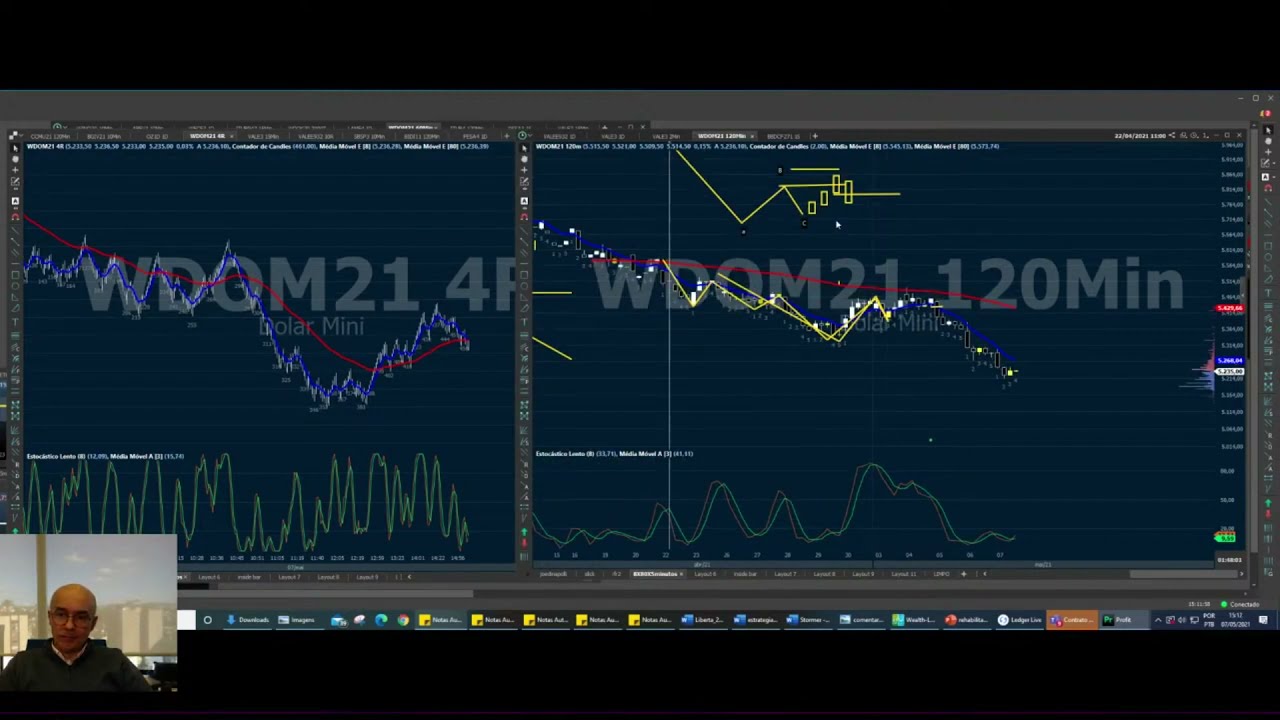Click the red price marker on the price axis
Viewport: 1280px width, 720px height.
pyautogui.click(x=1229, y=309)
